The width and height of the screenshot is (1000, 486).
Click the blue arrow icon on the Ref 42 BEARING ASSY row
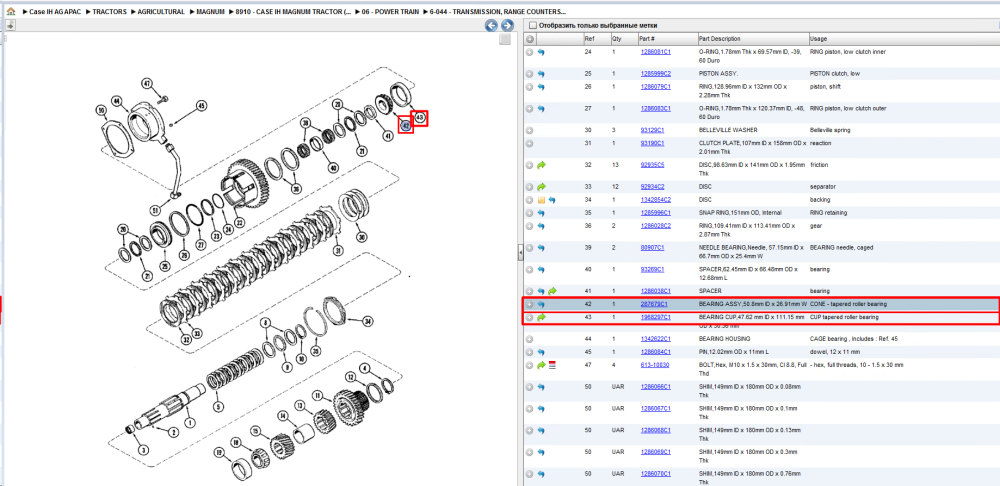click(x=541, y=304)
